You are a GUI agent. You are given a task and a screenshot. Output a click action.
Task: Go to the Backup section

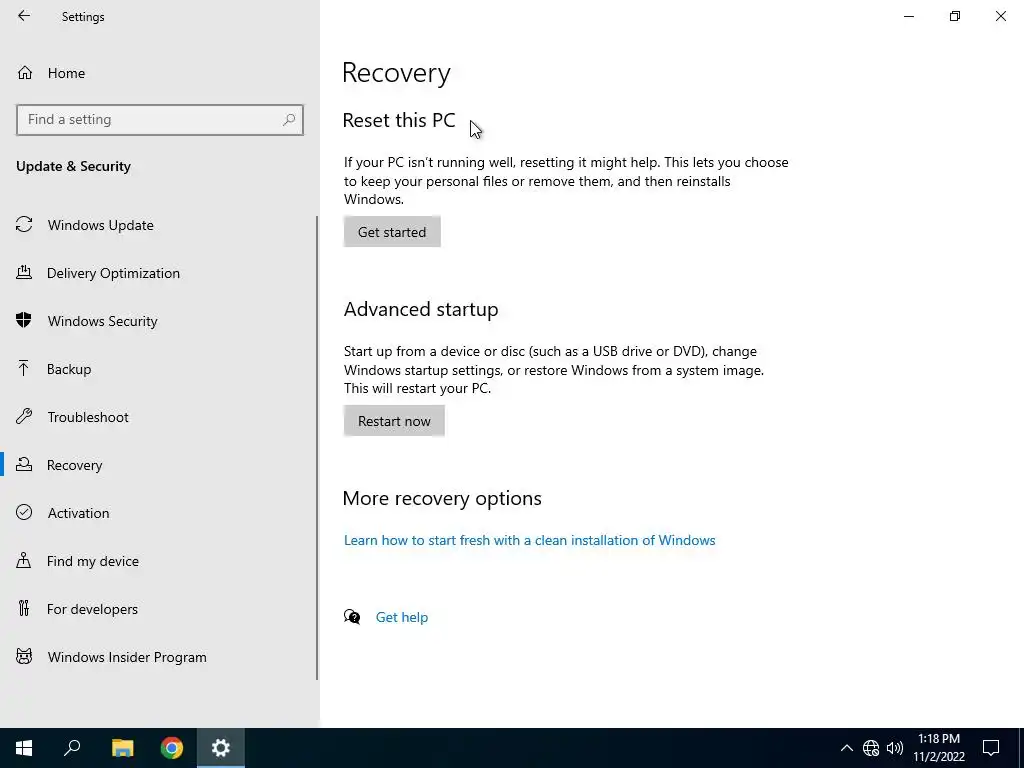click(69, 369)
